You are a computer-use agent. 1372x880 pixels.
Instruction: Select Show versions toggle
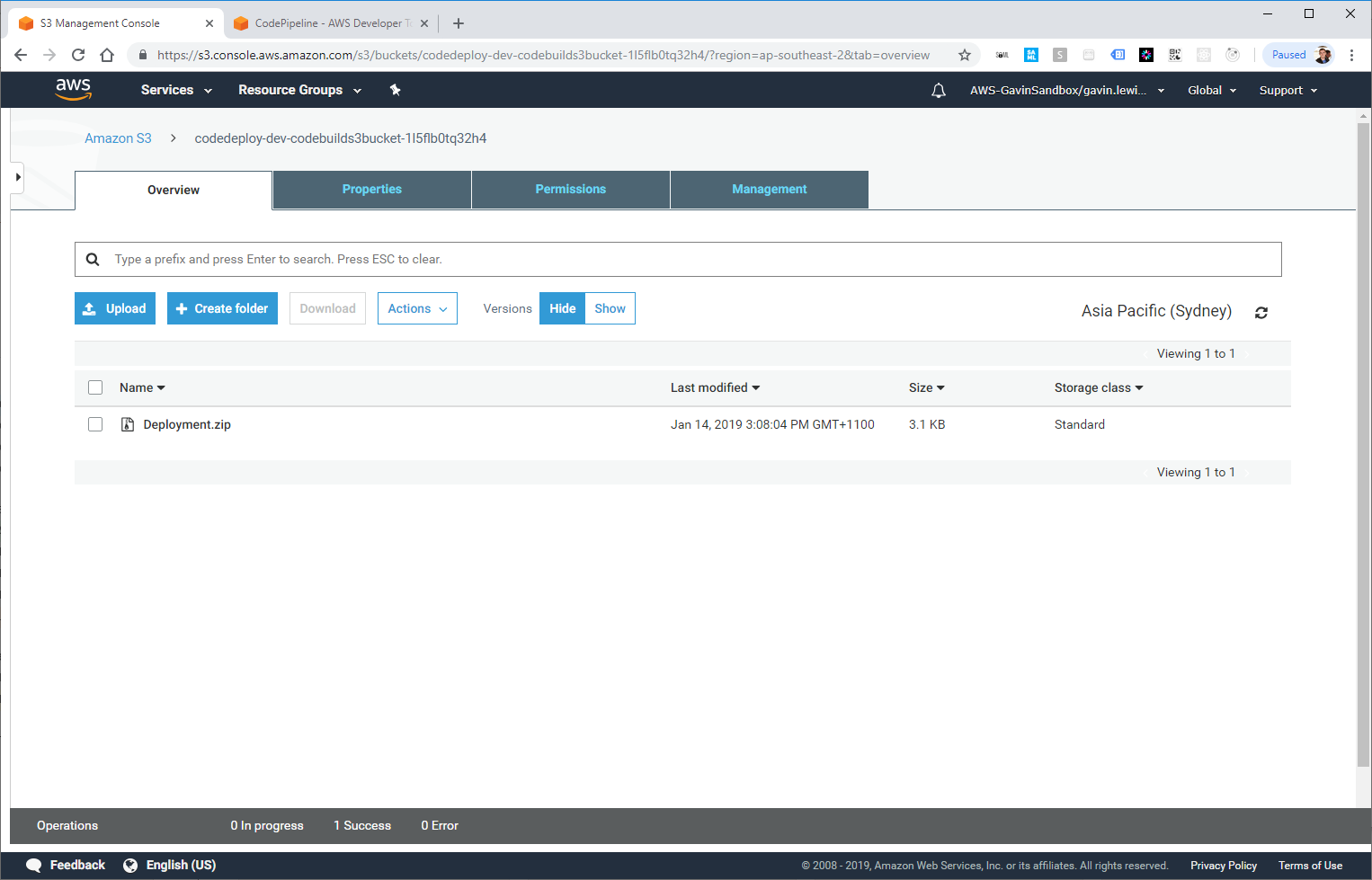click(x=610, y=308)
